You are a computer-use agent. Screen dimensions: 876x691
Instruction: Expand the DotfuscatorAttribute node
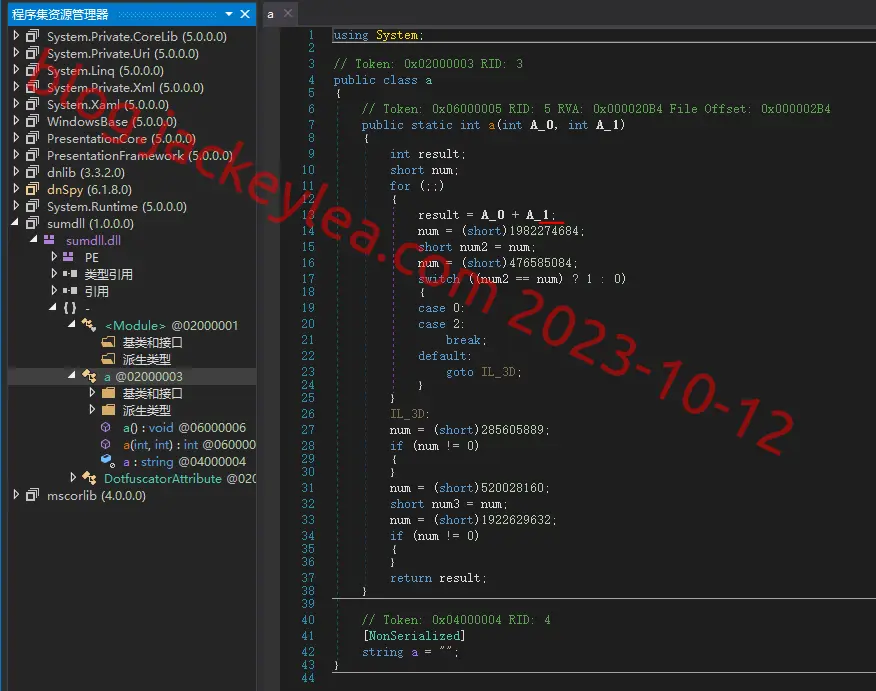73,478
